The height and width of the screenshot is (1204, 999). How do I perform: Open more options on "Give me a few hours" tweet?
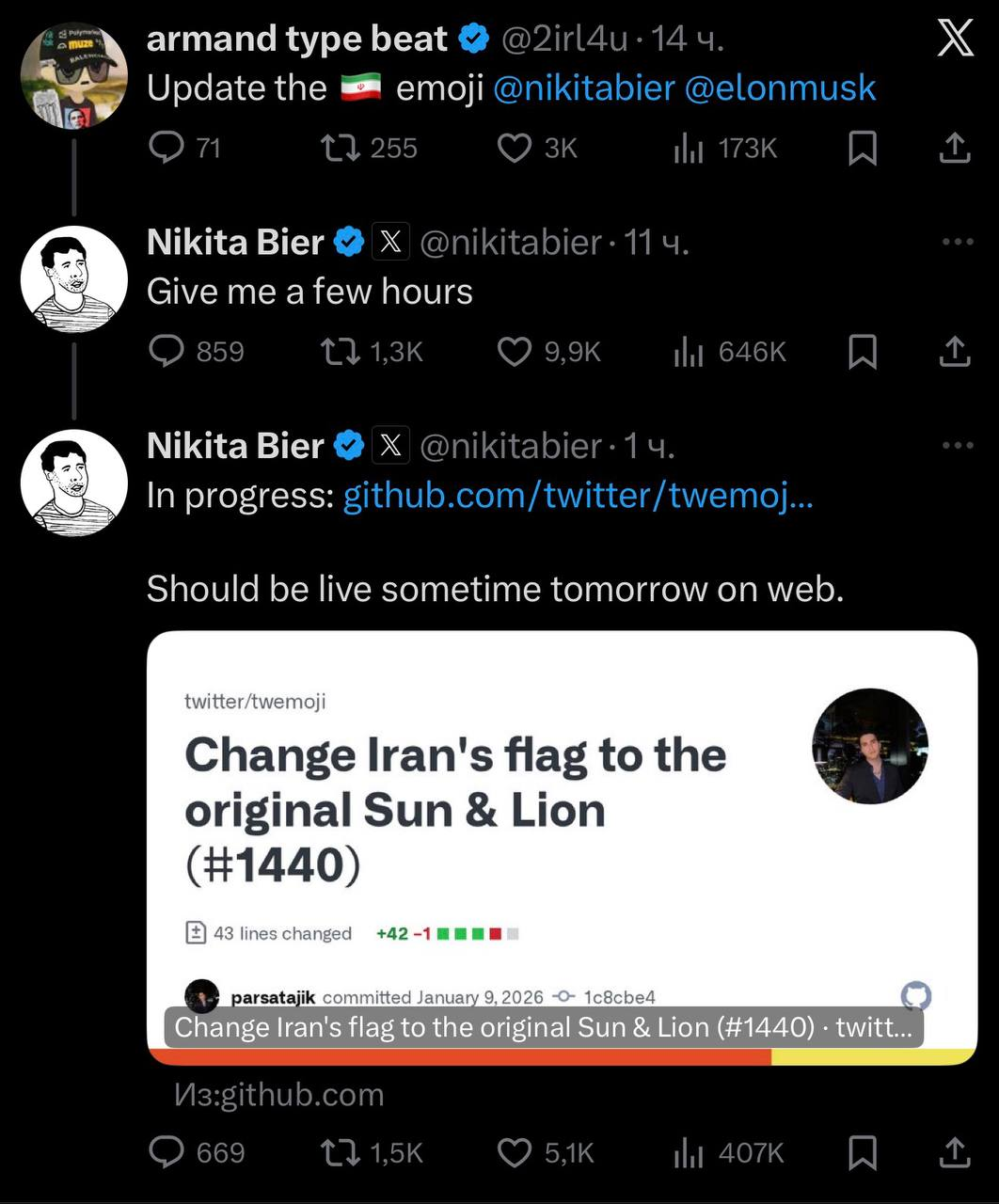[958, 242]
